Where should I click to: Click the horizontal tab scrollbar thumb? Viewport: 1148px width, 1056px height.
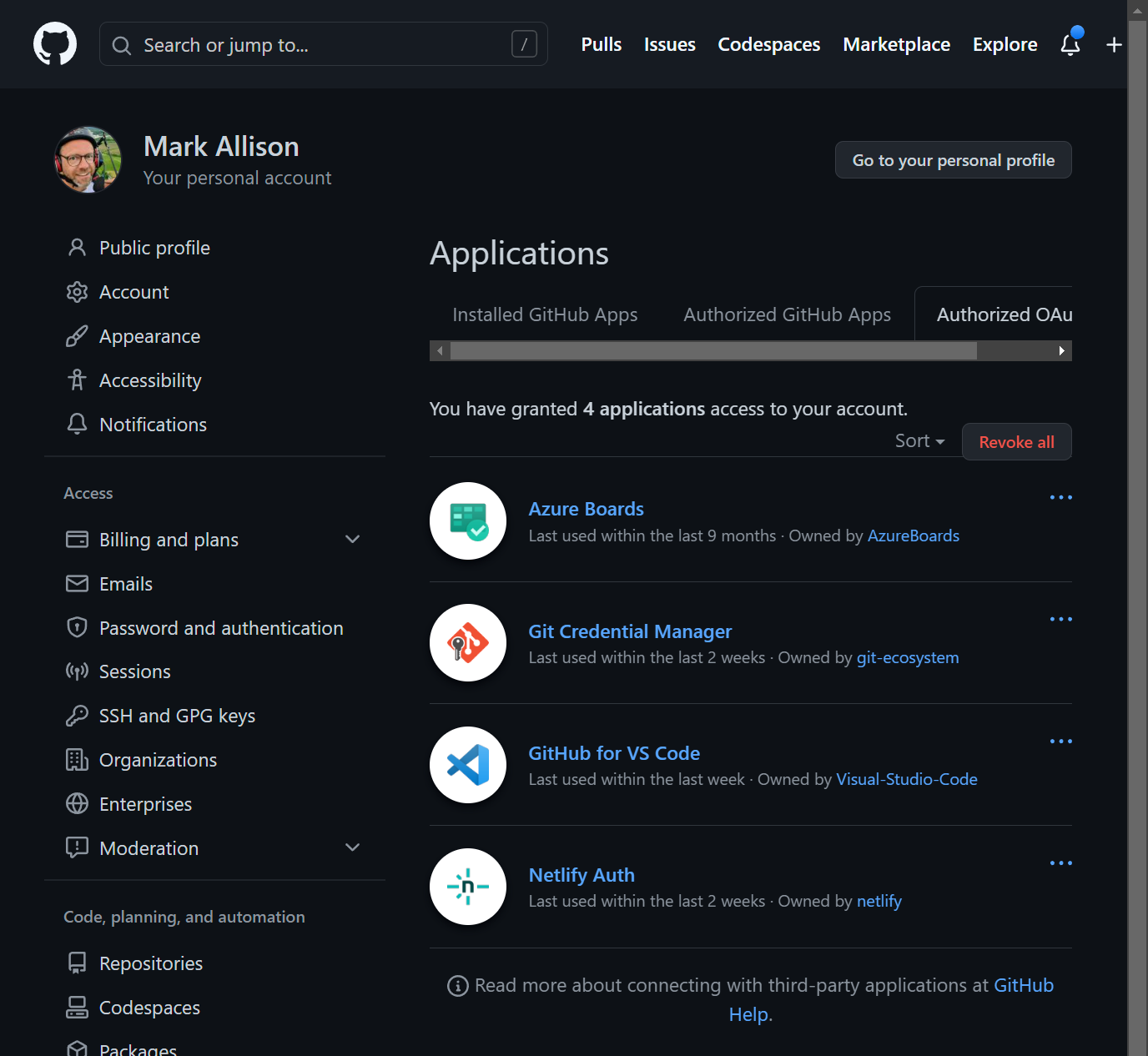pos(713,351)
